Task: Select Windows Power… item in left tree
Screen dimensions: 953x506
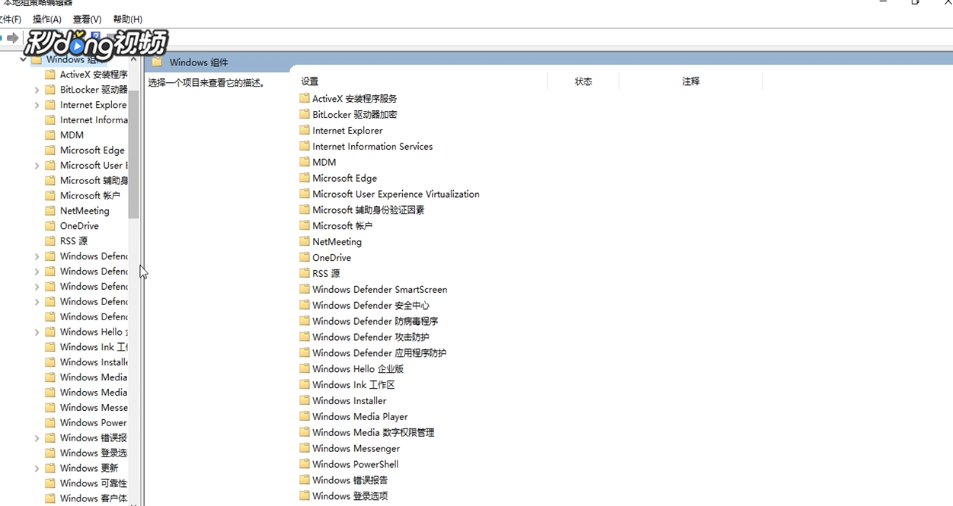Action: (x=93, y=423)
